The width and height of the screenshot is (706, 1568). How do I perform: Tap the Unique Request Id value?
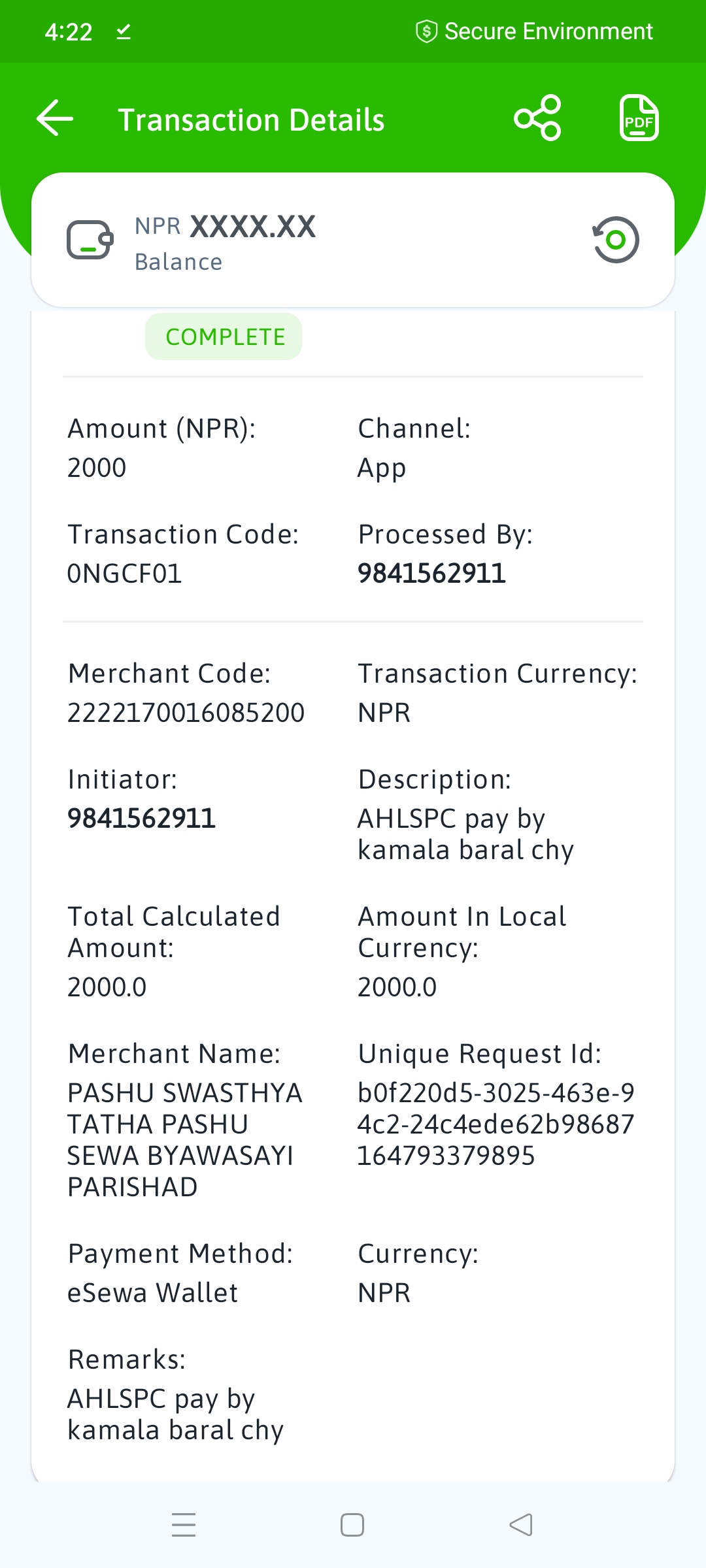[x=496, y=1124]
